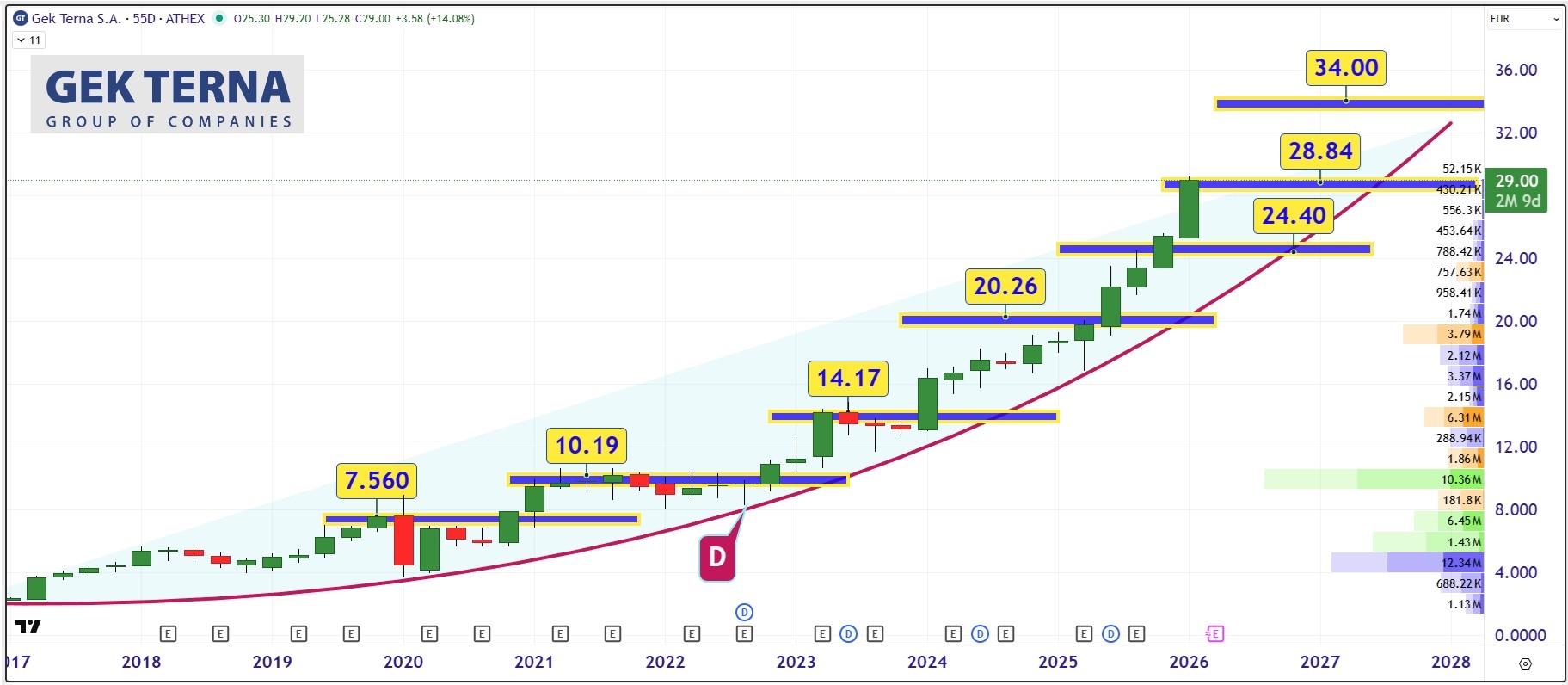Open the blue dividend D marker in 2023
This screenshot has width=1568, height=685.
[848, 634]
